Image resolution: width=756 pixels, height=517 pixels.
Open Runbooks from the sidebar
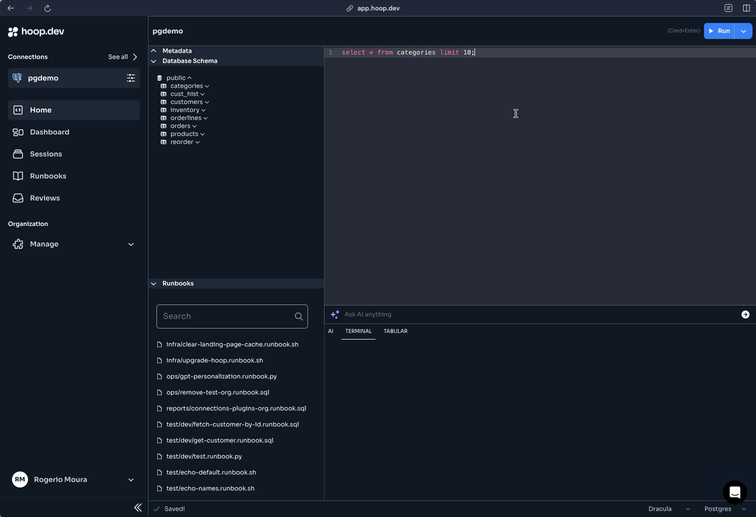click(x=47, y=176)
